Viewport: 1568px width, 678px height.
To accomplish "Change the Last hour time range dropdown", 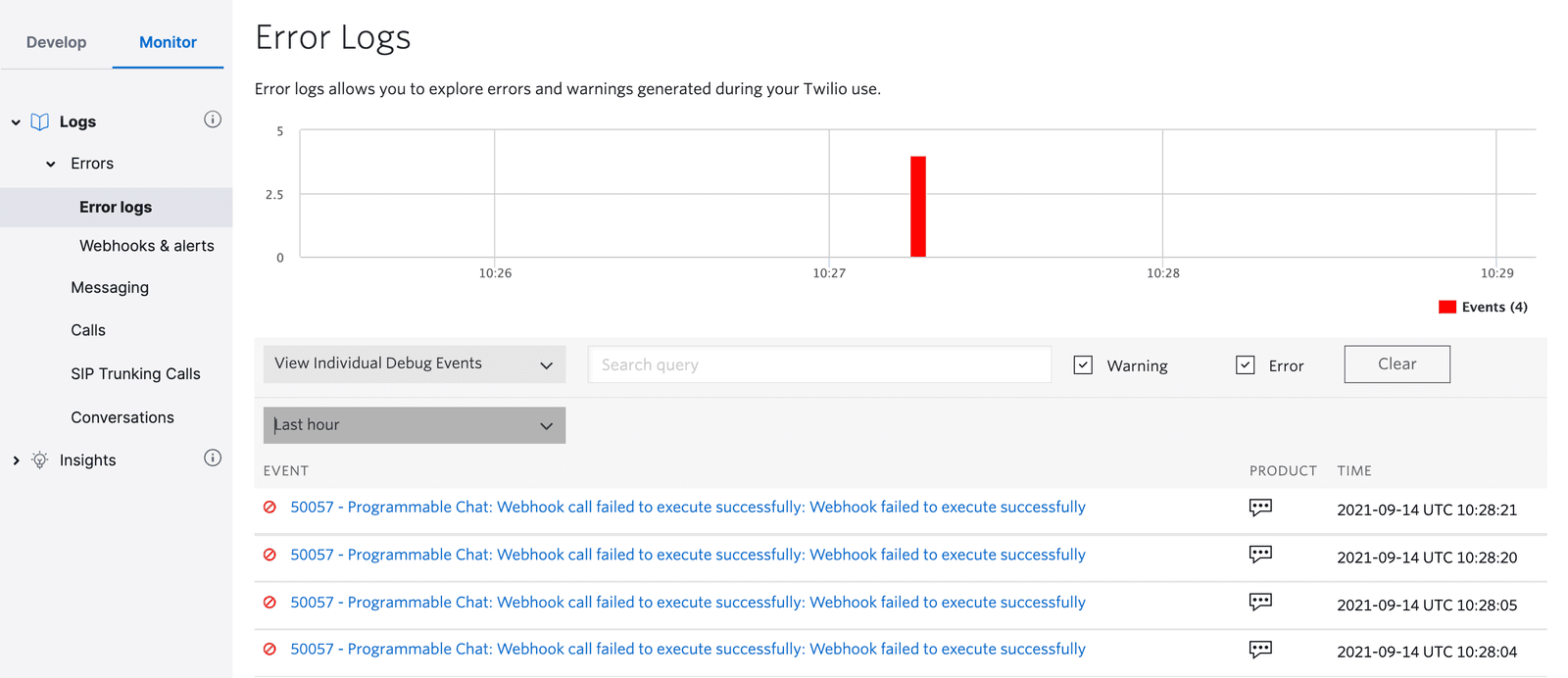I will (414, 424).
